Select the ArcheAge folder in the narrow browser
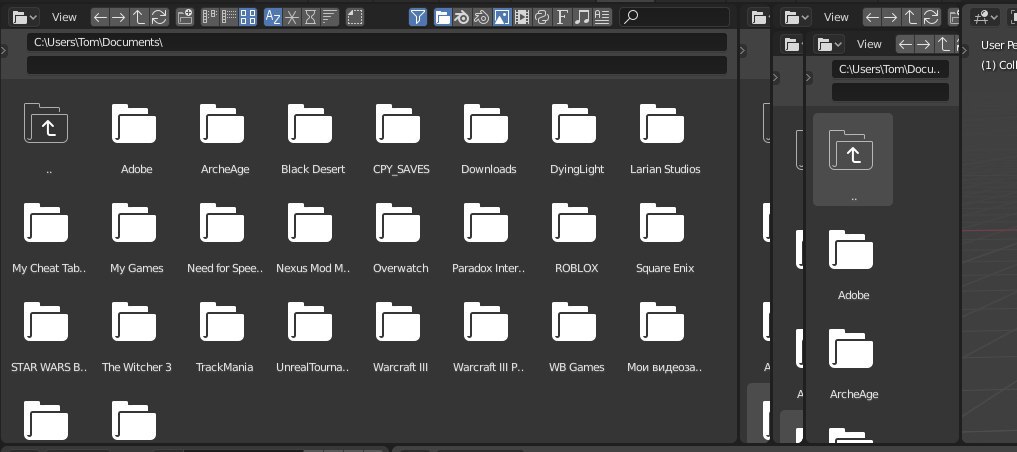1017x452 pixels. [853, 363]
